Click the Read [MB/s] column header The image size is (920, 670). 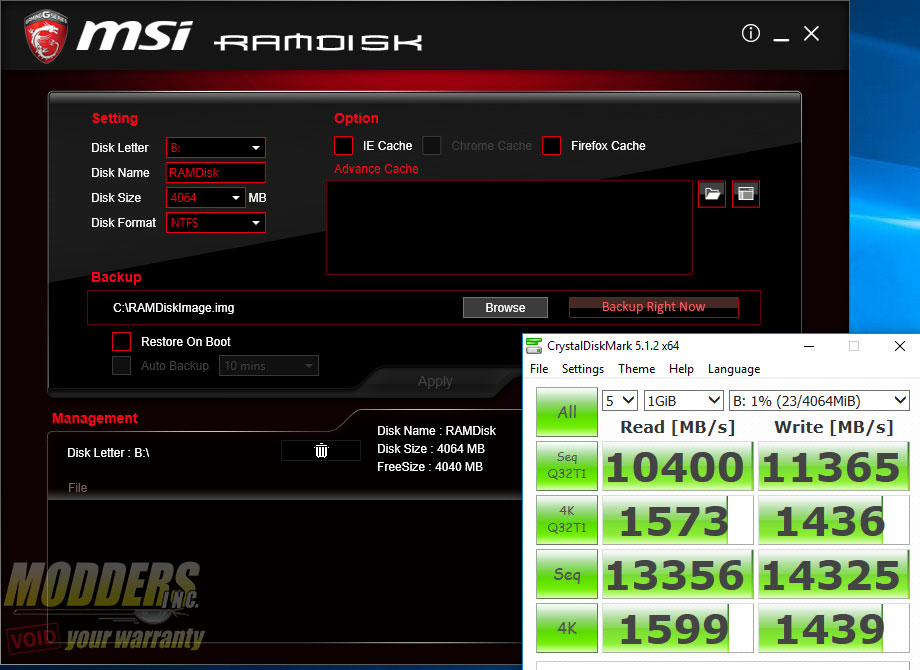click(678, 427)
